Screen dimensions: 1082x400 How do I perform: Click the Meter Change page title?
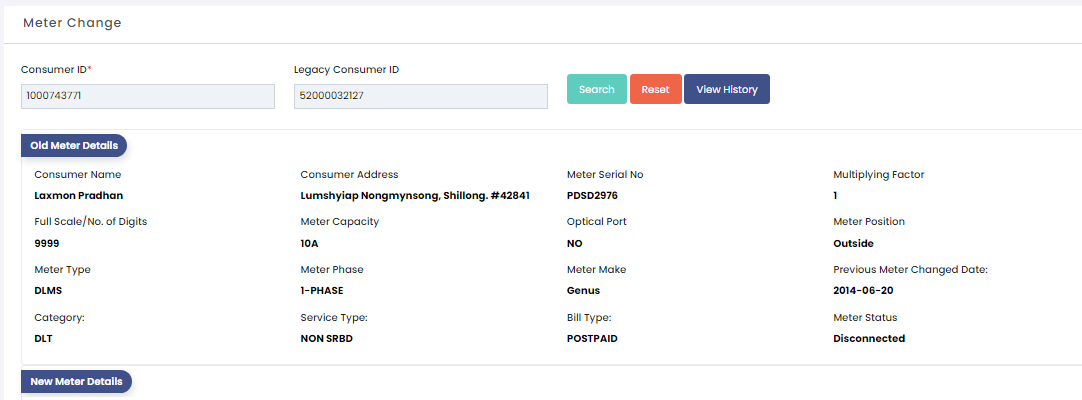72,23
